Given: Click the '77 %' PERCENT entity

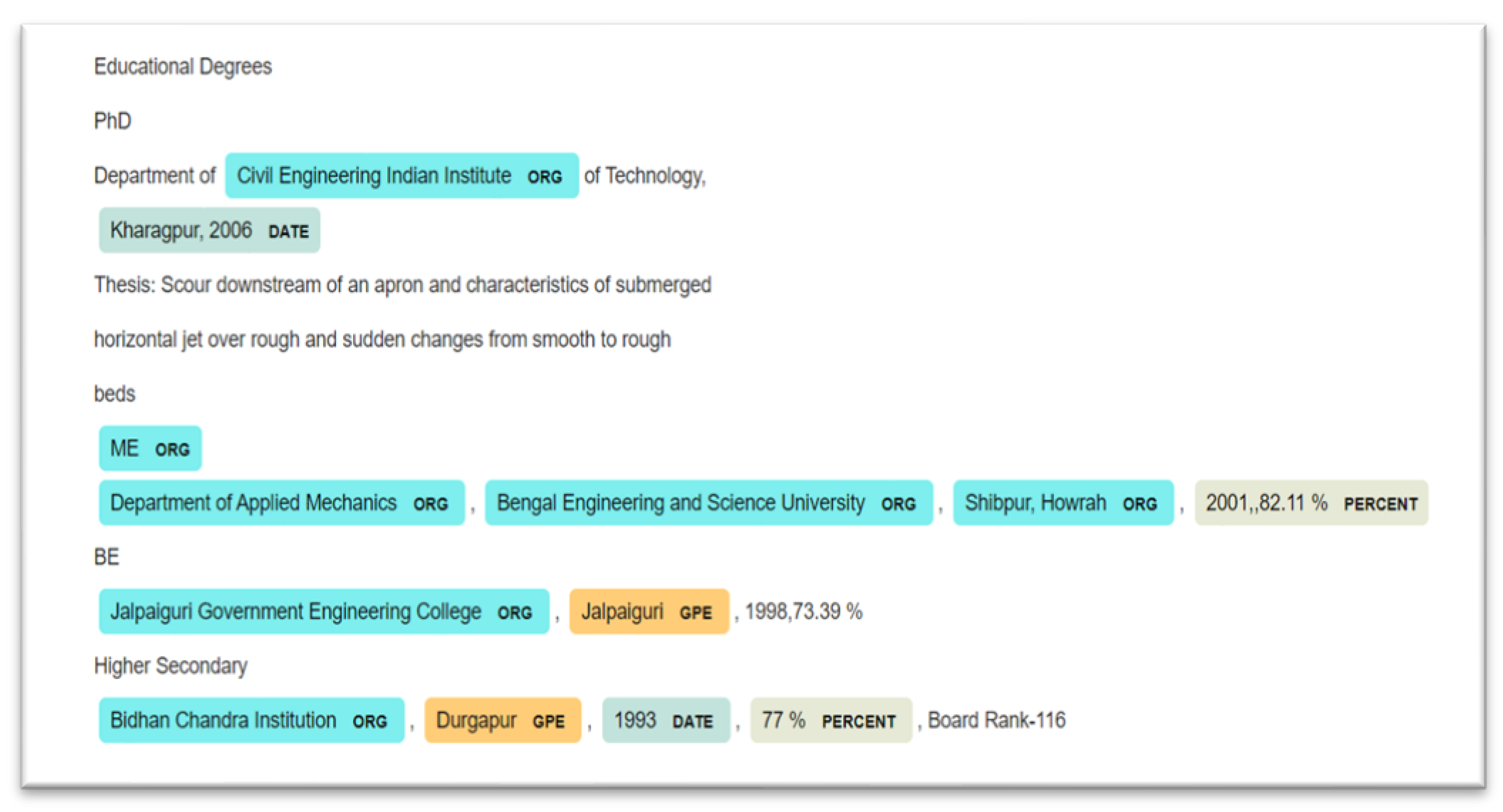Looking at the screenshot, I should point(830,720).
